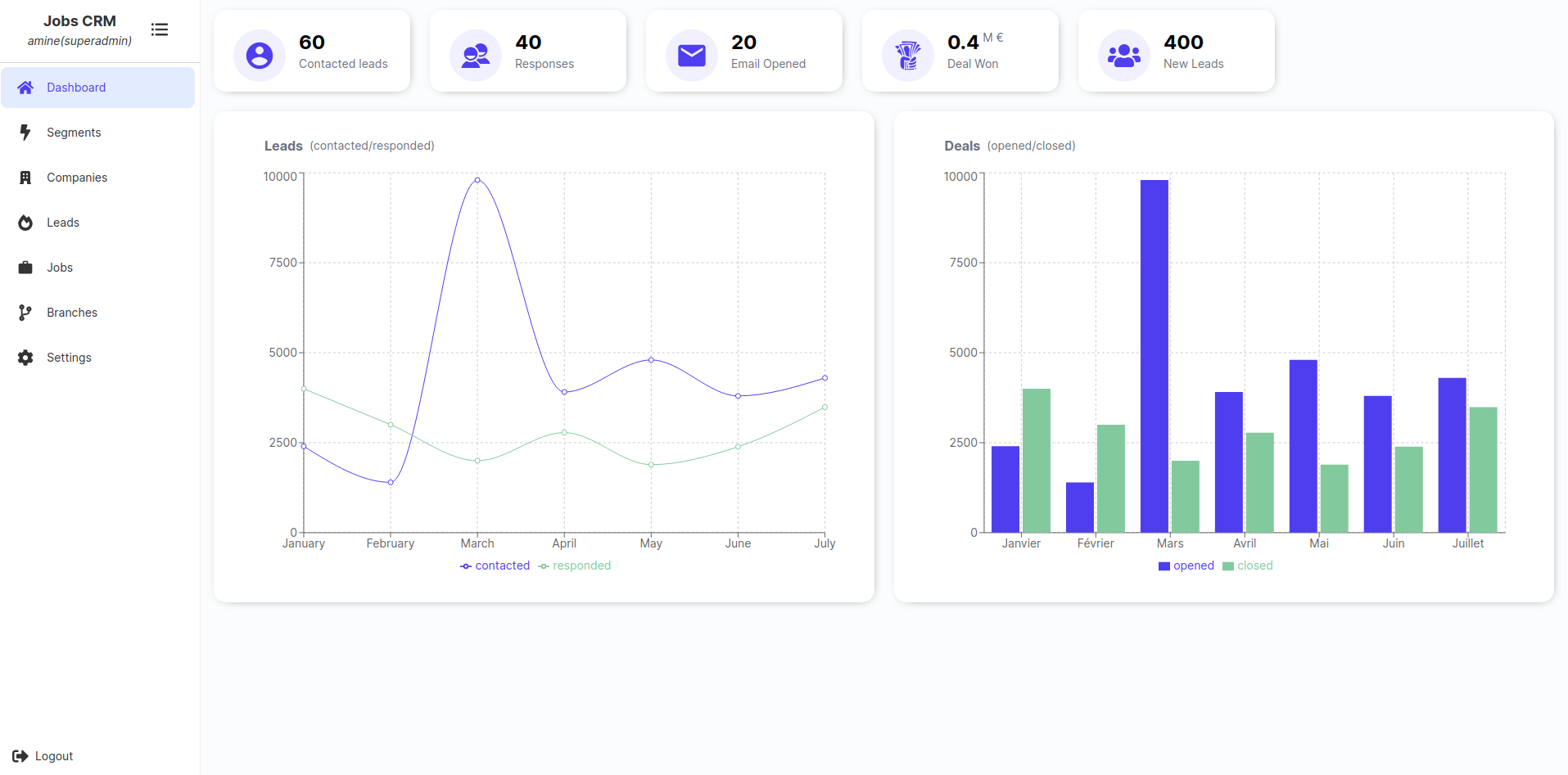Select the Leads sidebar entry
Viewport: 1568px width, 775px height.
pos(63,223)
